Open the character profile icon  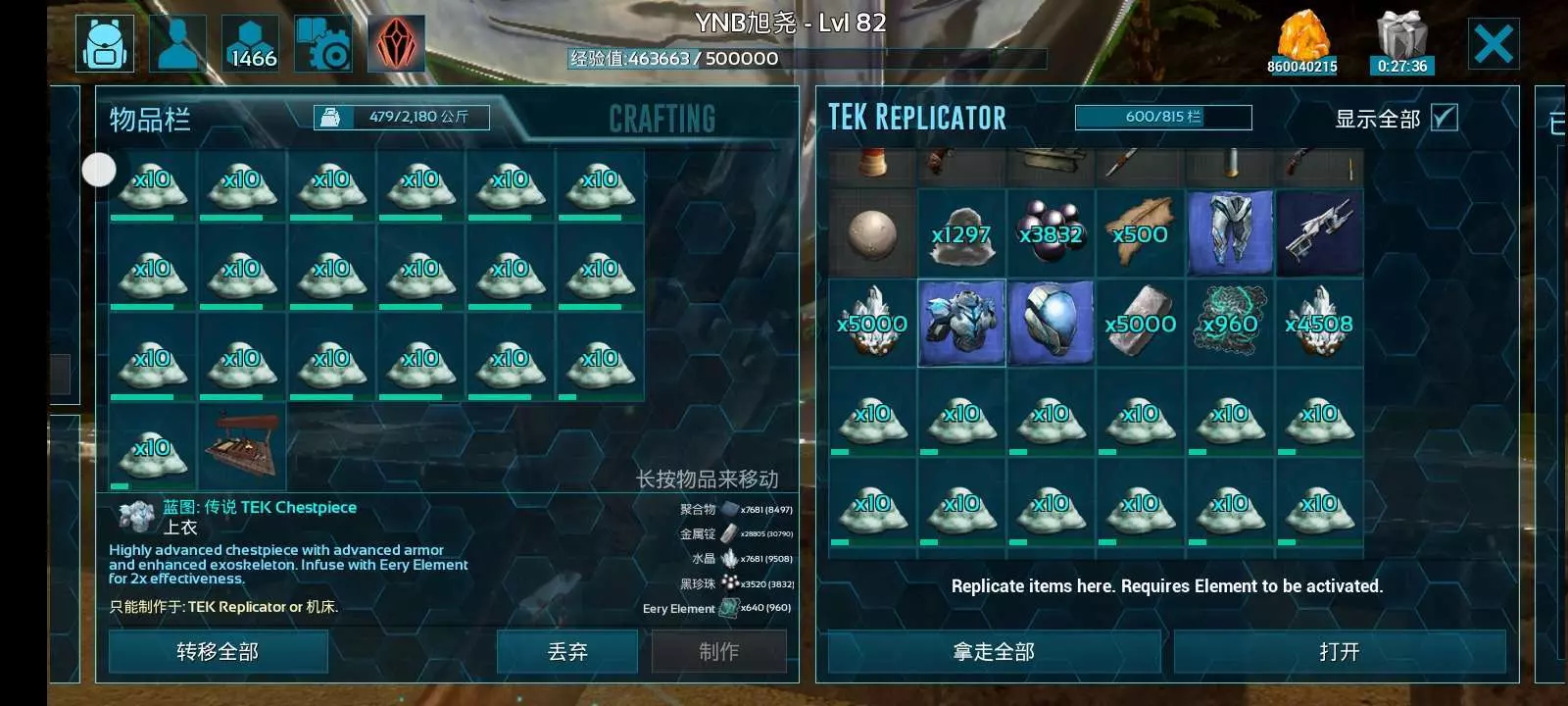(177, 44)
